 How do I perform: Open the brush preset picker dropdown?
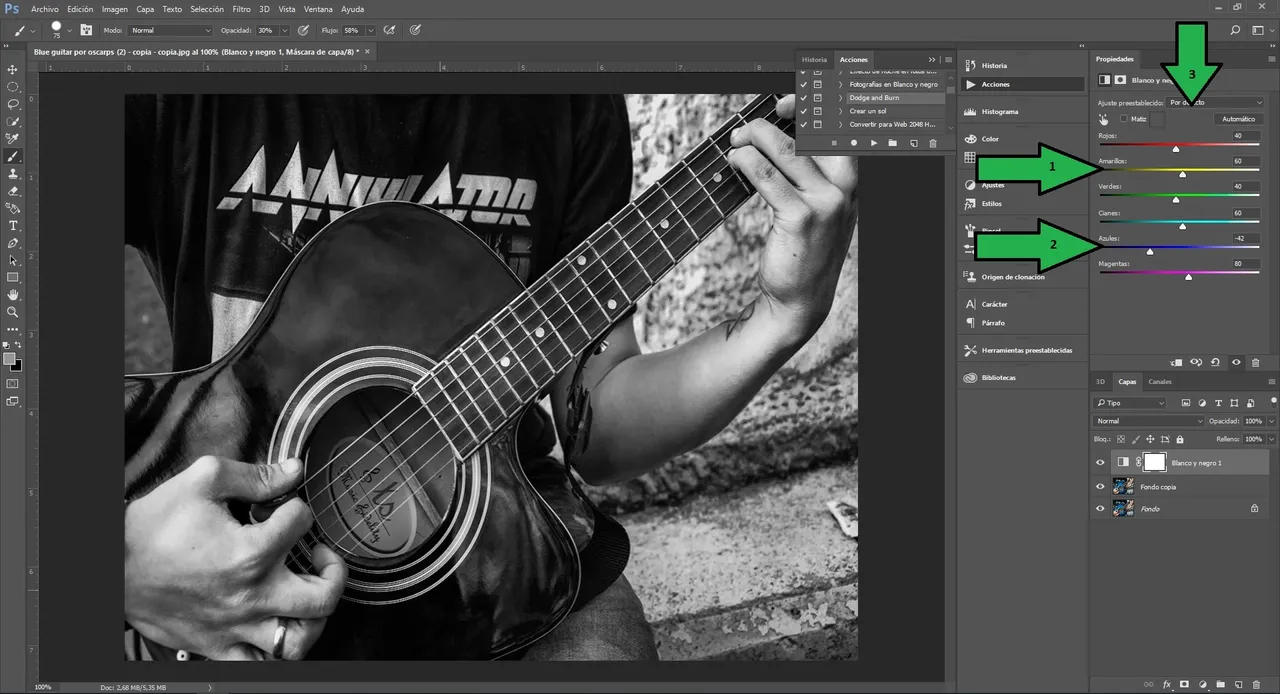69,30
